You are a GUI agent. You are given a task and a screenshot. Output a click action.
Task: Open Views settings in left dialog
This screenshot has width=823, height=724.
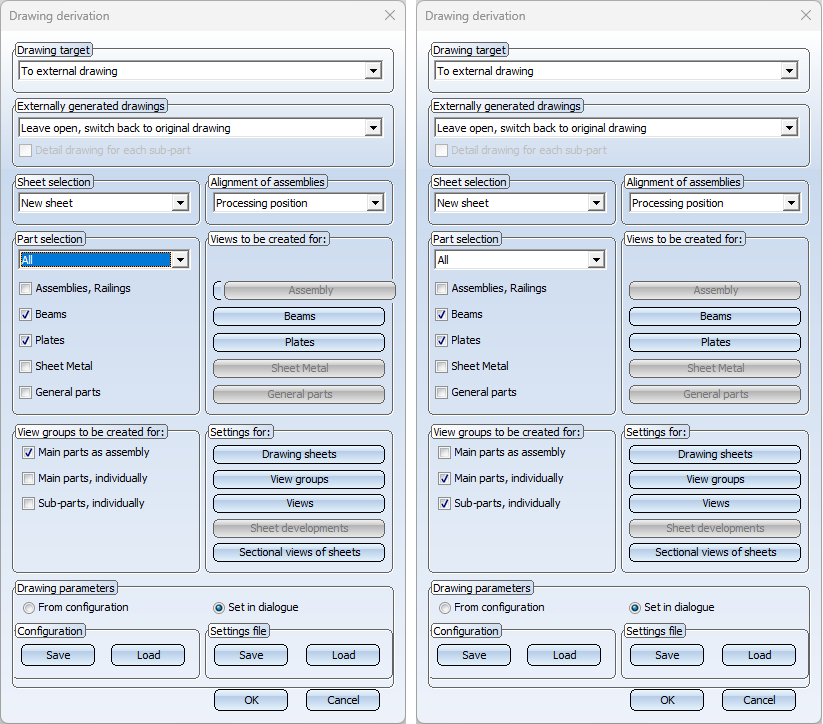coord(299,503)
